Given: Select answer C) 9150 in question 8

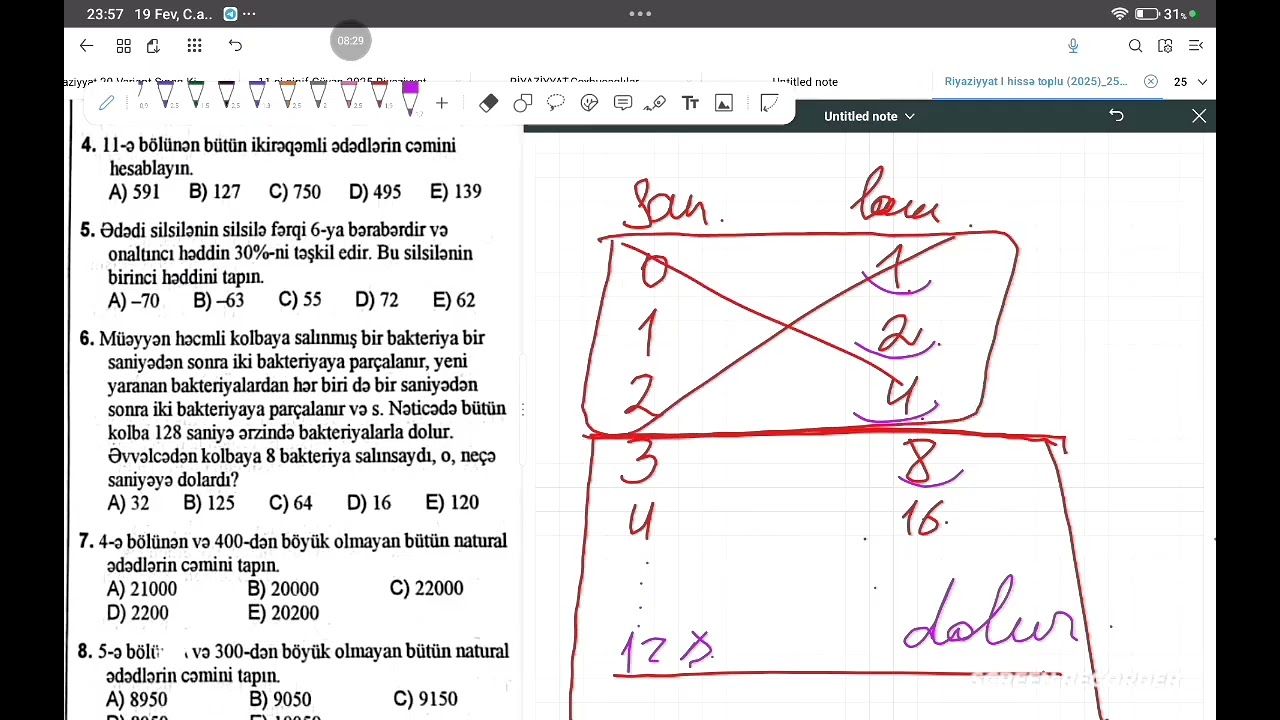Looking at the screenshot, I should pos(425,699).
